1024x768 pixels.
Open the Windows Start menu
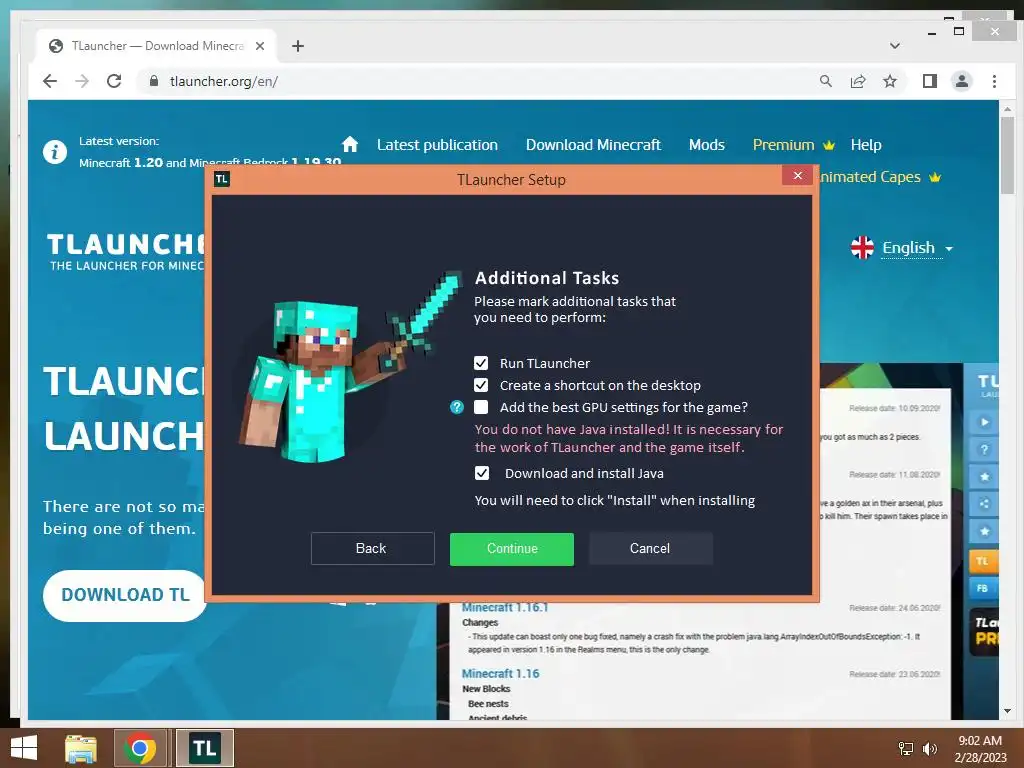point(24,748)
